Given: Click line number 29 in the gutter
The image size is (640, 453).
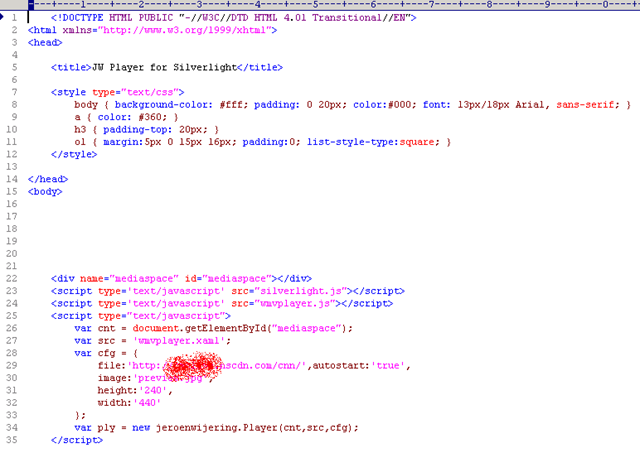Looking at the screenshot, I should (12, 366).
